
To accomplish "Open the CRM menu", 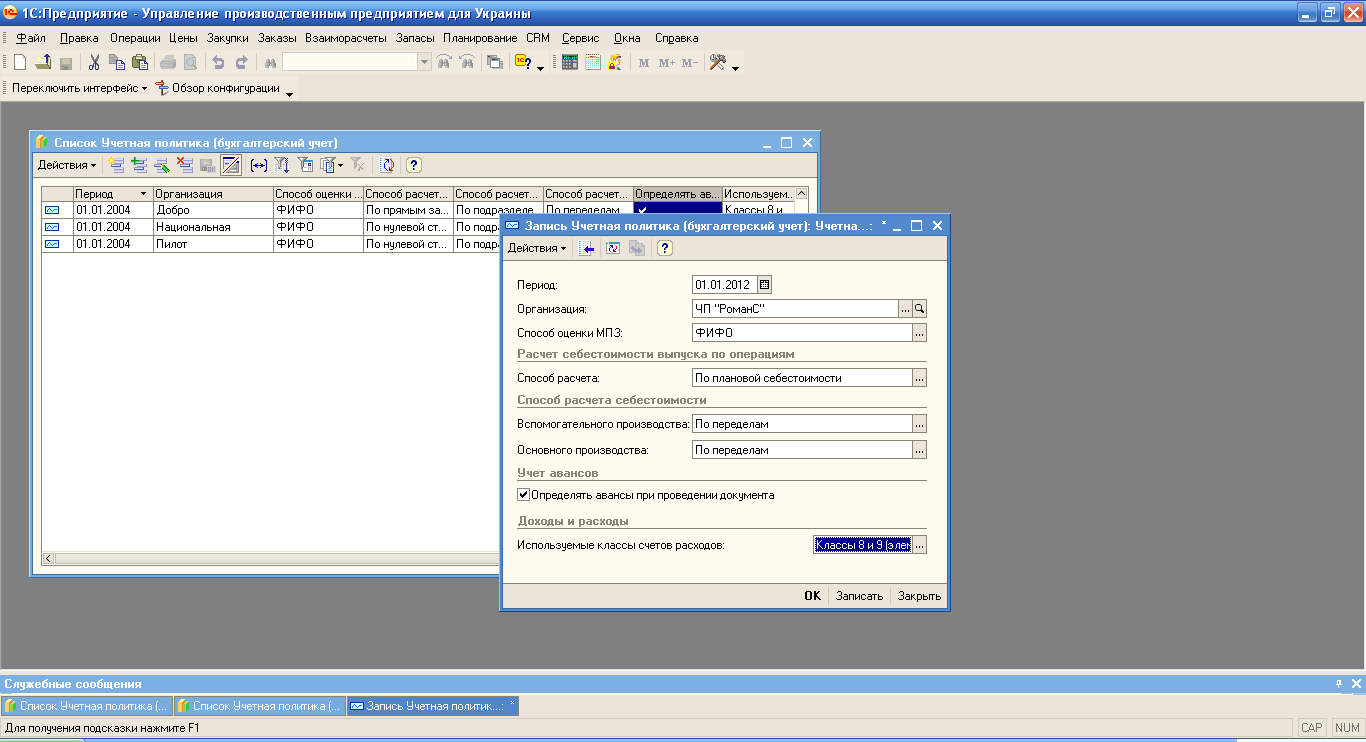I will pyautogui.click(x=538, y=38).
